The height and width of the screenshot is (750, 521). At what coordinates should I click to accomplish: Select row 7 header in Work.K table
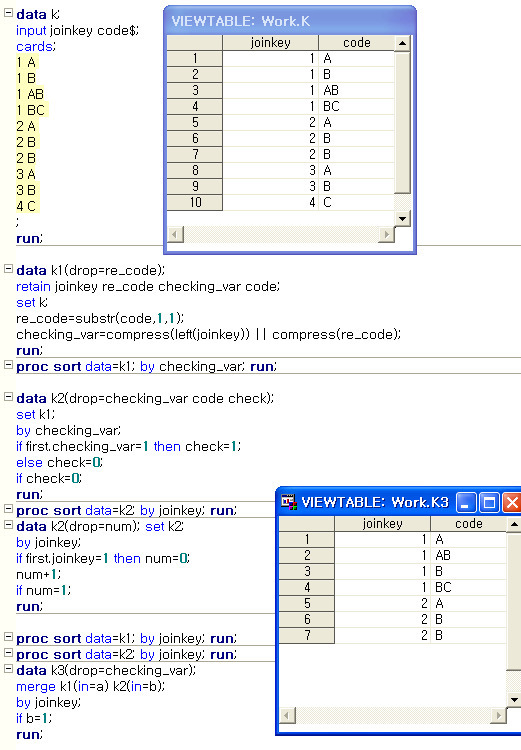tap(195, 154)
